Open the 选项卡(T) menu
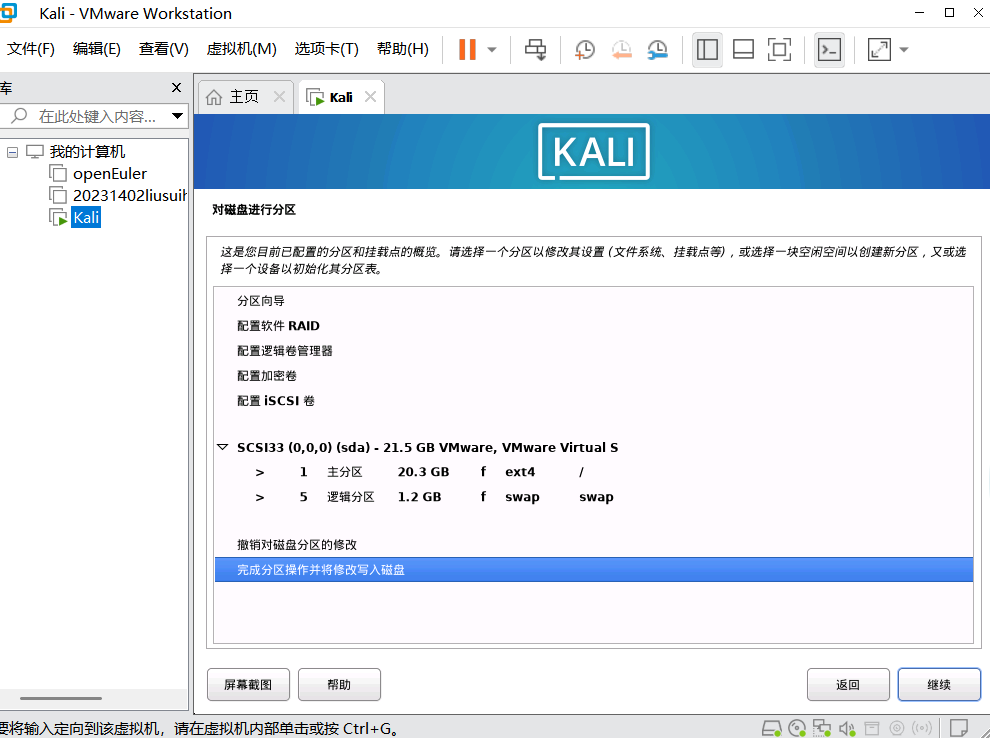The height and width of the screenshot is (738, 990). pyautogui.click(x=326, y=49)
